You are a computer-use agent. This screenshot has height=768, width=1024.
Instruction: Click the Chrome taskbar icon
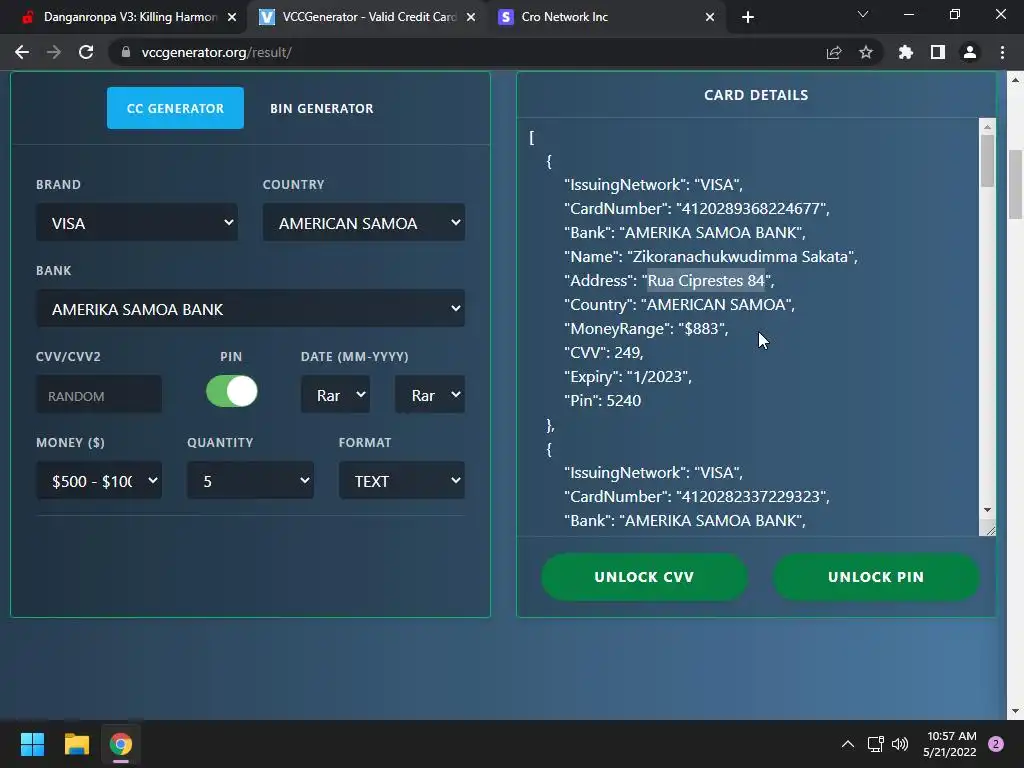[121, 744]
